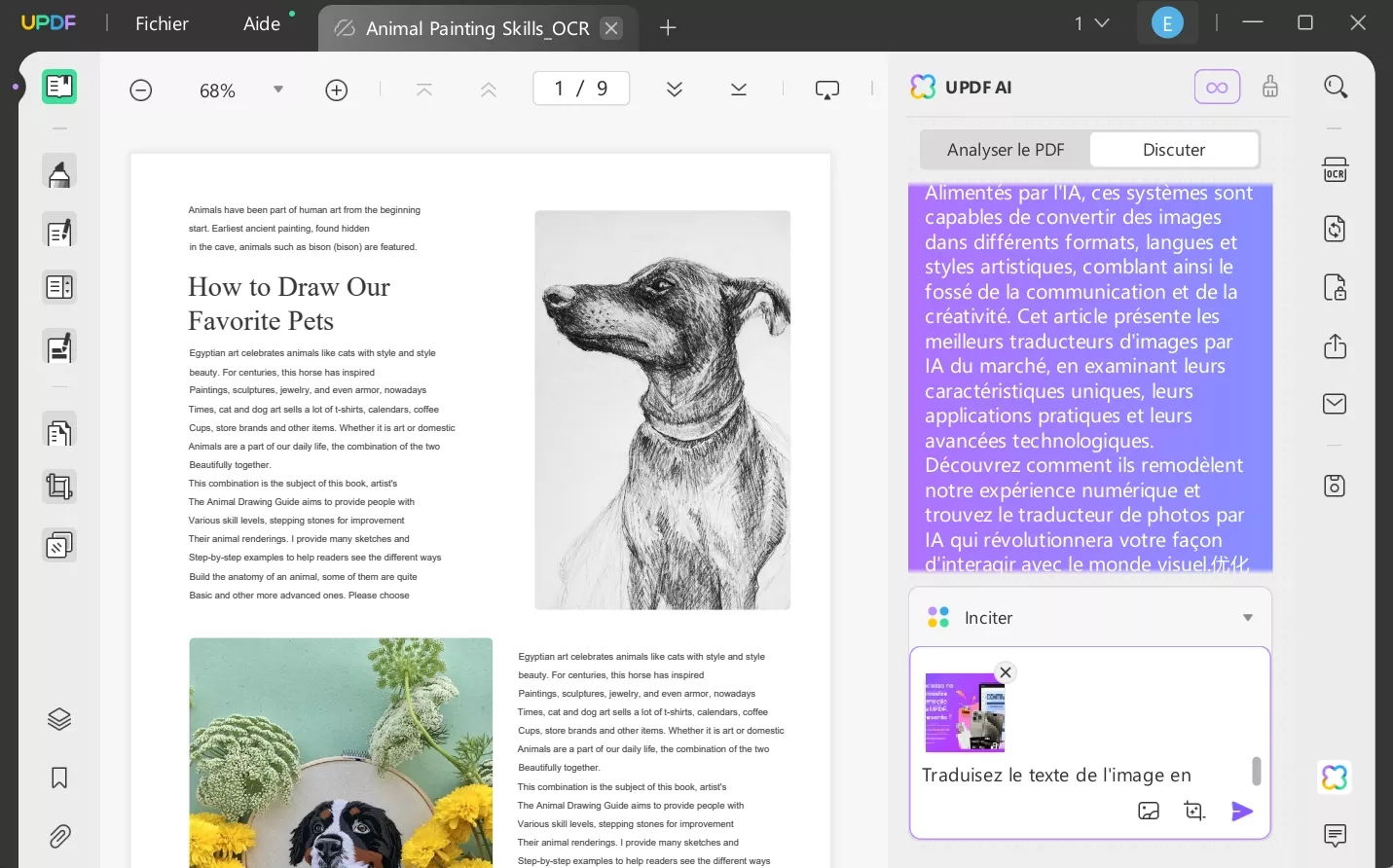Zoom out with the minus button
The height and width of the screenshot is (868, 1393).
click(x=141, y=90)
